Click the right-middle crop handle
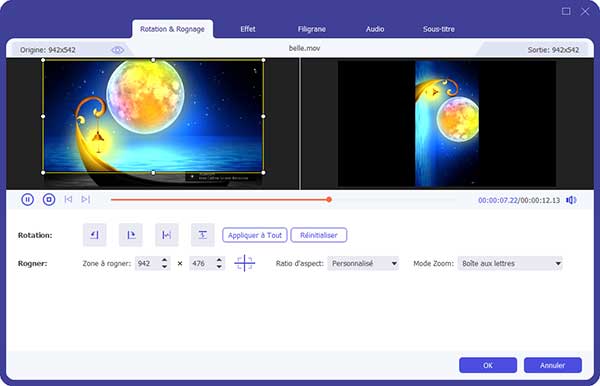Screen dimensions: 600x386 point(263,116)
